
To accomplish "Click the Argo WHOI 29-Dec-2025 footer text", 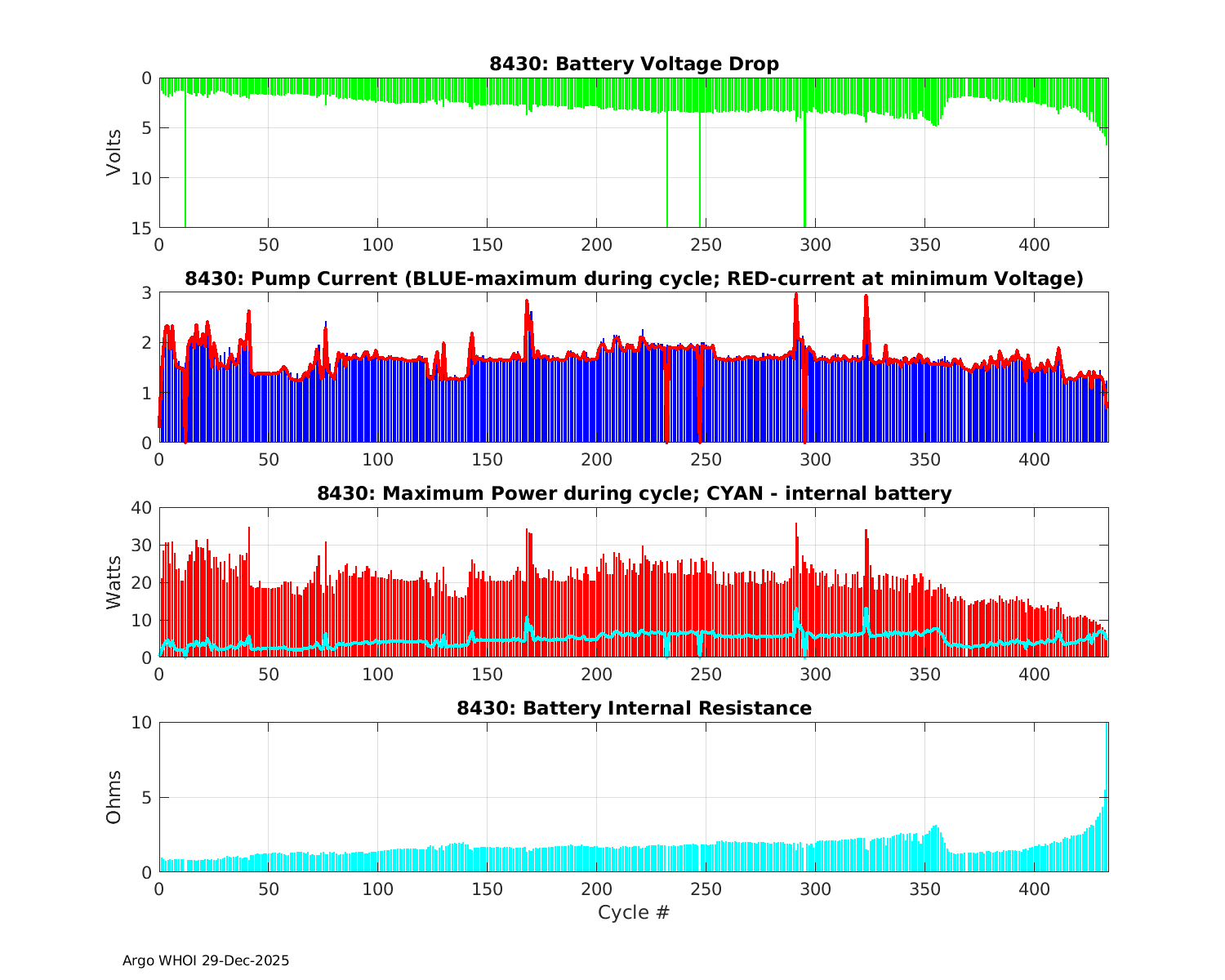I will pyautogui.click(x=206, y=960).
